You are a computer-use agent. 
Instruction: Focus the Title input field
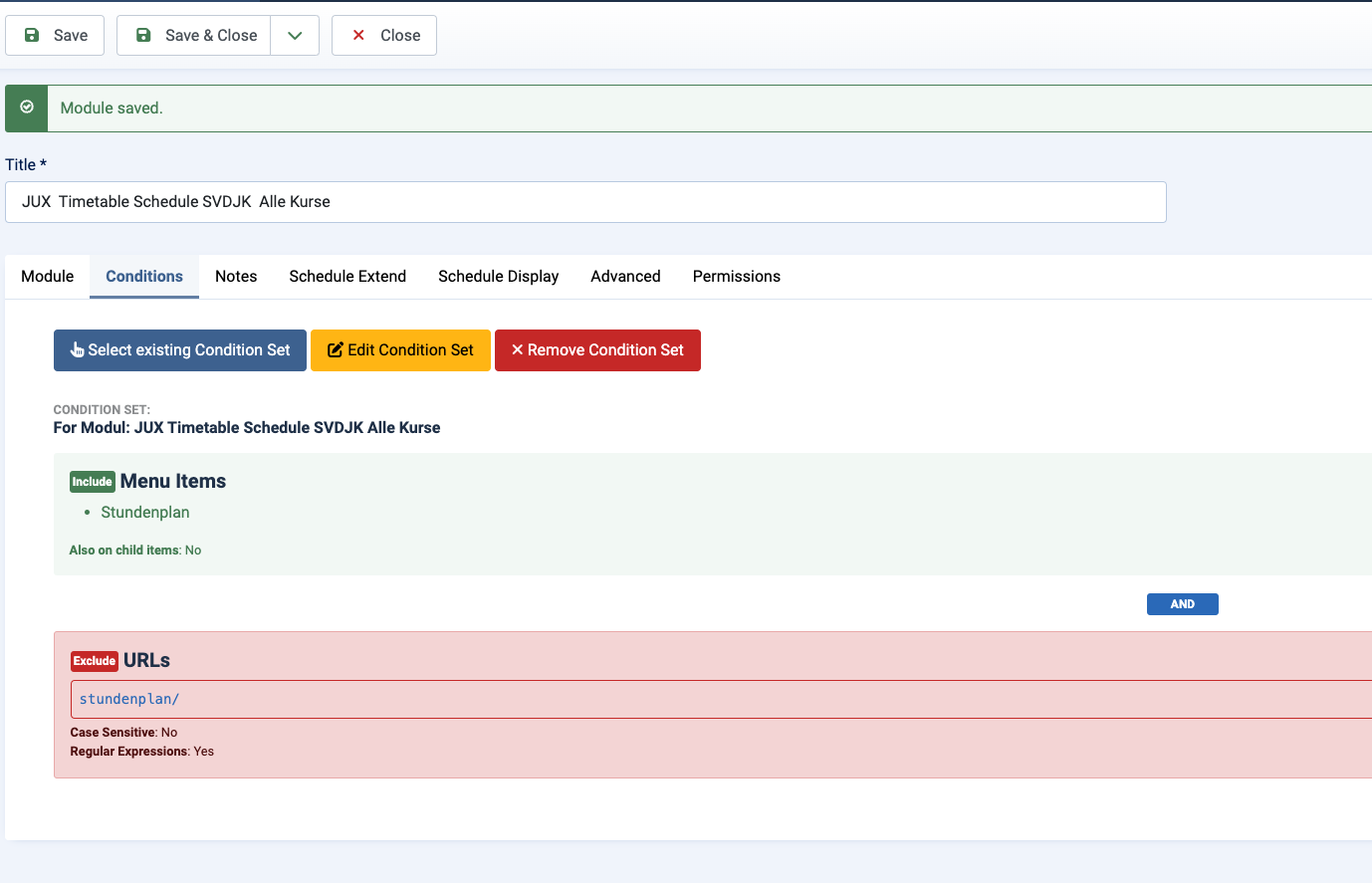click(x=585, y=202)
